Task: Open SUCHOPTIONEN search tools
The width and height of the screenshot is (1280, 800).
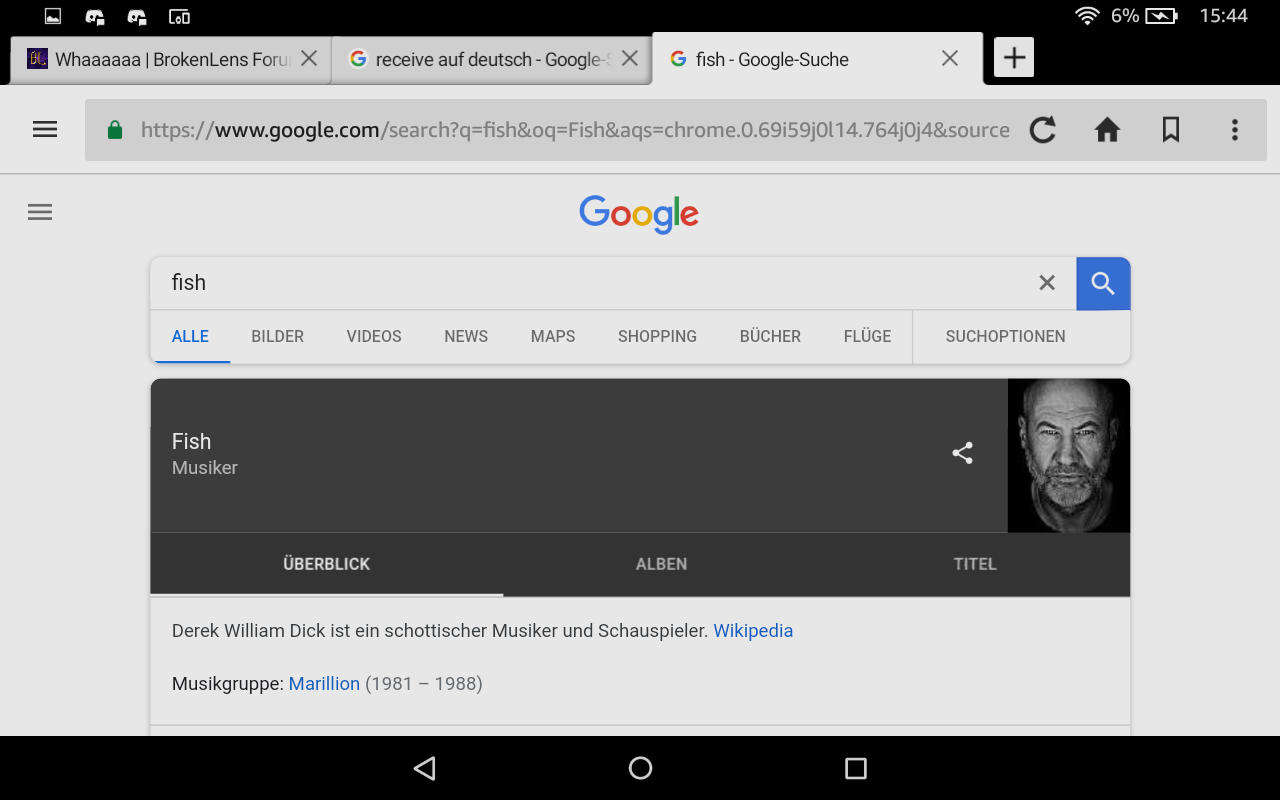Action: point(1005,336)
